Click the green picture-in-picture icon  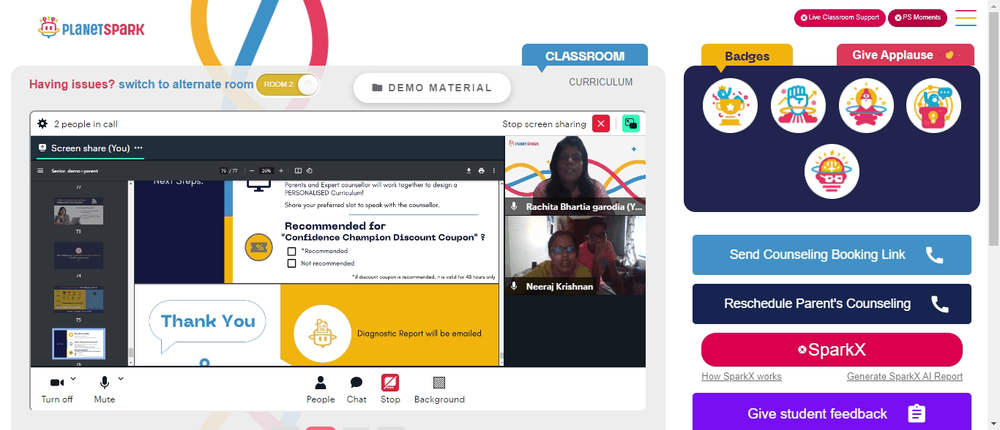(631, 124)
